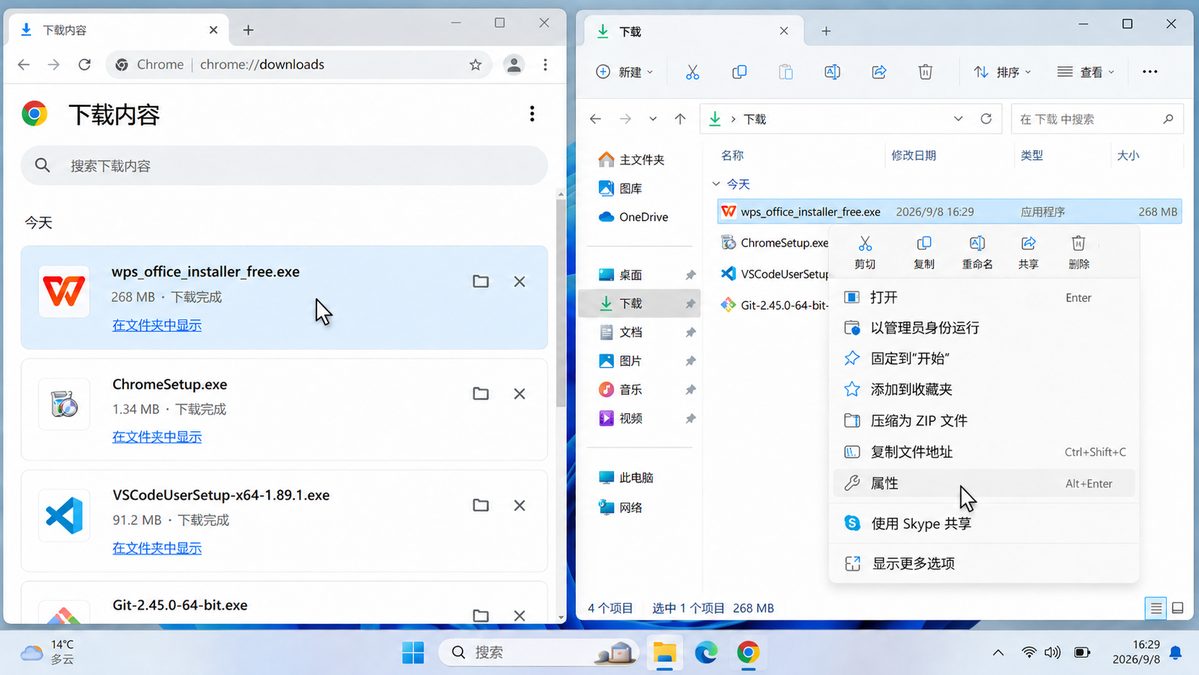Image resolution: width=1199 pixels, height=675 pixels.
Task: Sort files by the 大小 column header
Action: 1128,155
